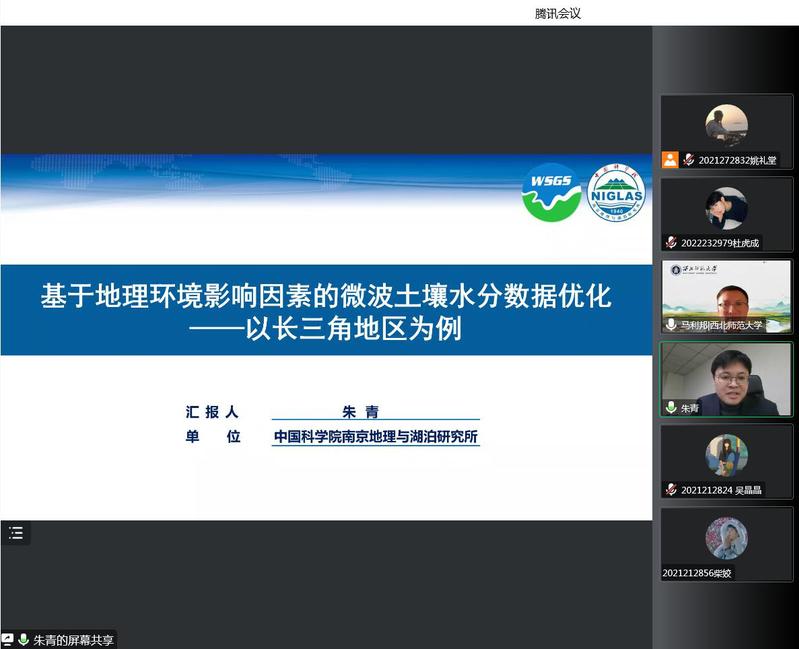
Task: Select the 2021212856柴姣 participant avatar
Action: point(726,538)
